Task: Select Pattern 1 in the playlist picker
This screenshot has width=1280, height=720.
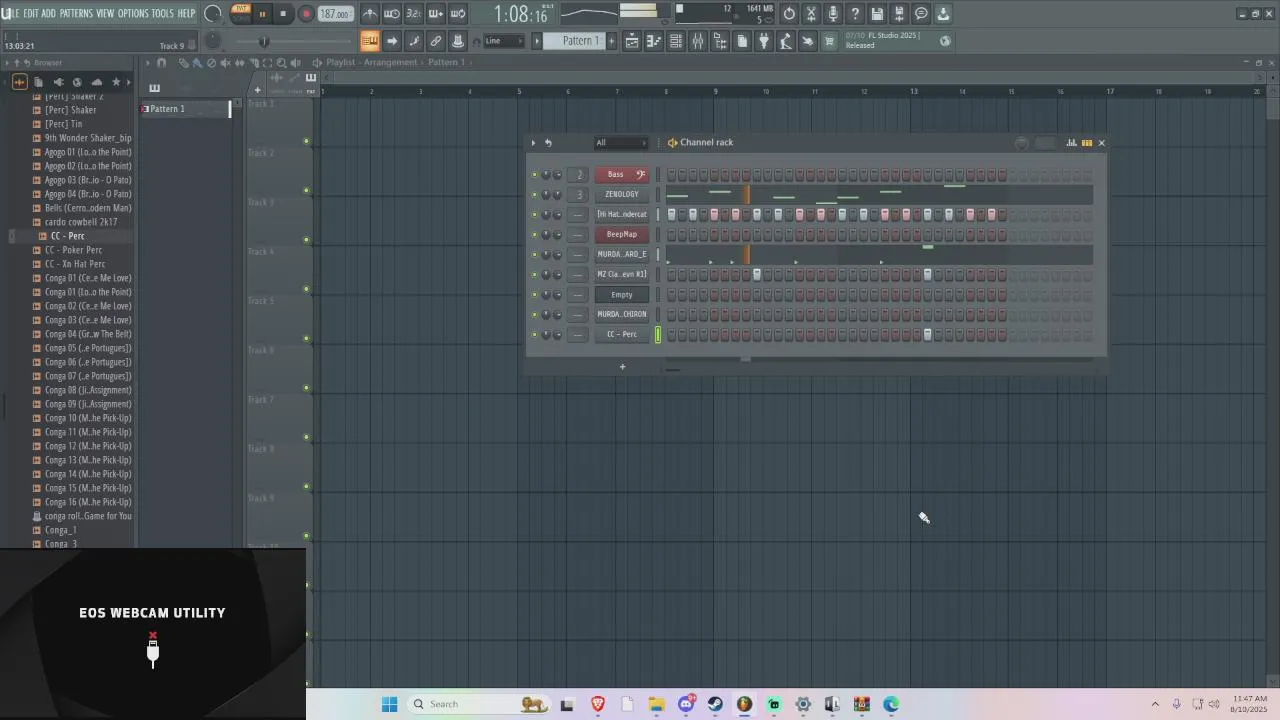Action: coord(185,109)
